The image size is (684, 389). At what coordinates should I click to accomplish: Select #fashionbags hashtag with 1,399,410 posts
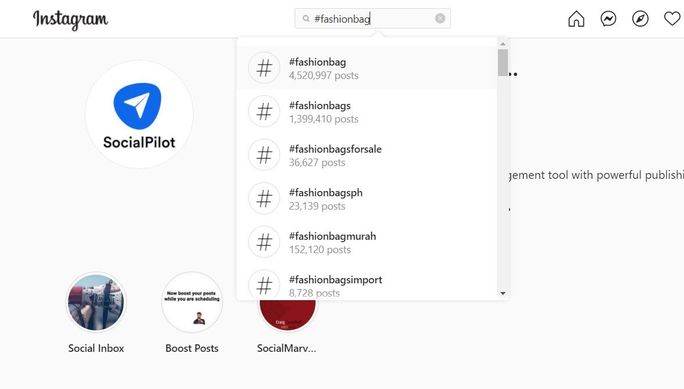367,112
